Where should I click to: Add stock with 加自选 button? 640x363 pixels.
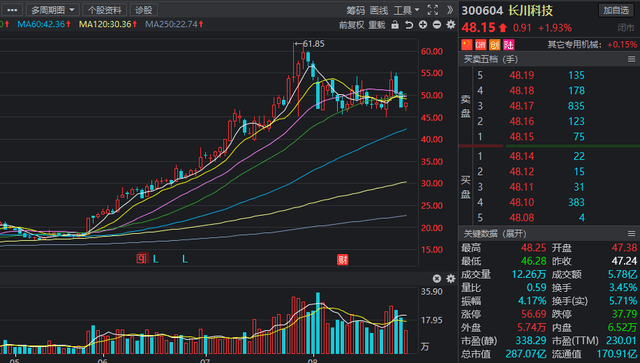[616, 10]
